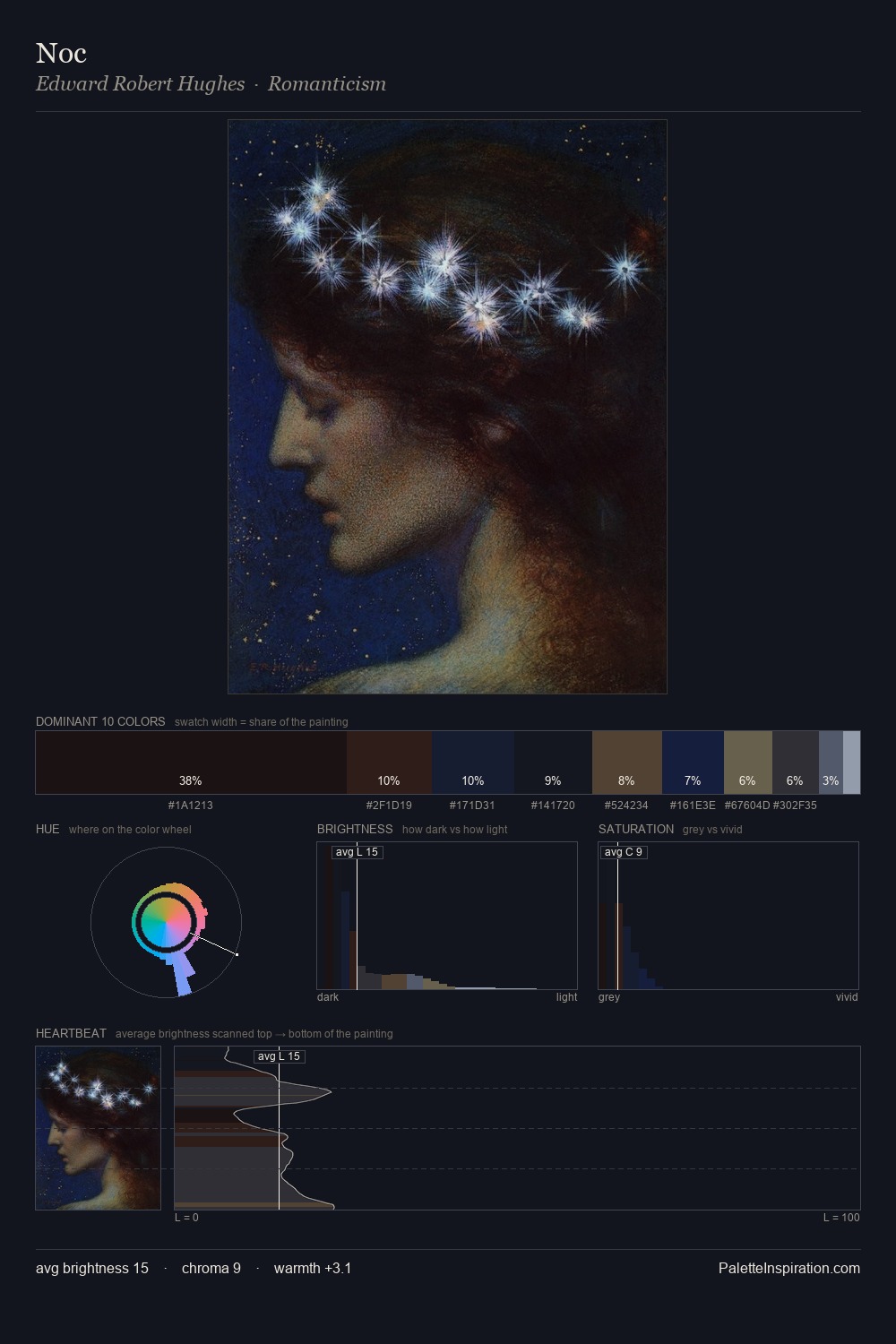This screenshot has width=896, height=1344.
Task: Open the PaletteInspiration.com link
Action: tap(789, 1268)
